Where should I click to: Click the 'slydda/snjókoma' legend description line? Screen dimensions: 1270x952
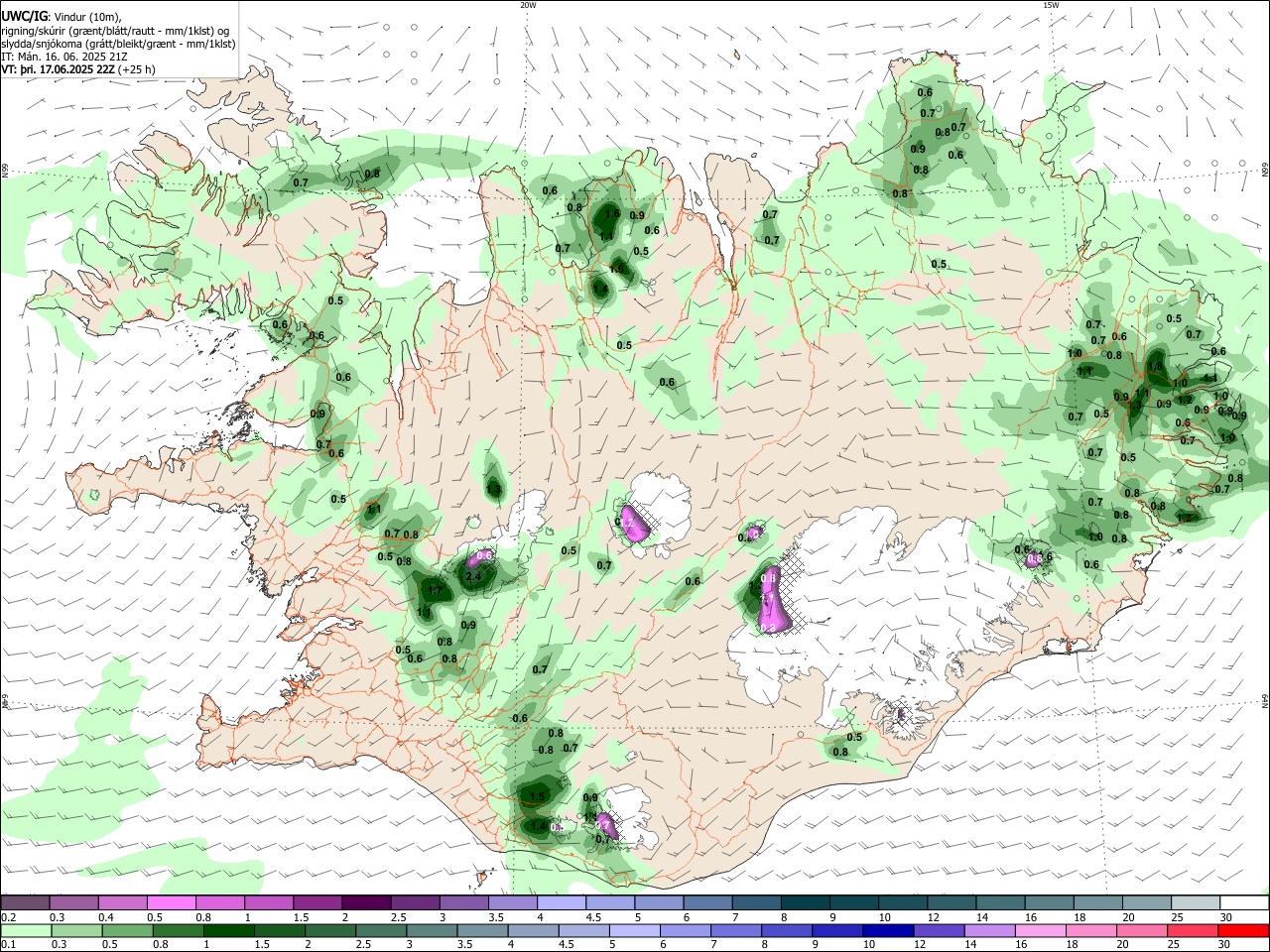[118, 44]
